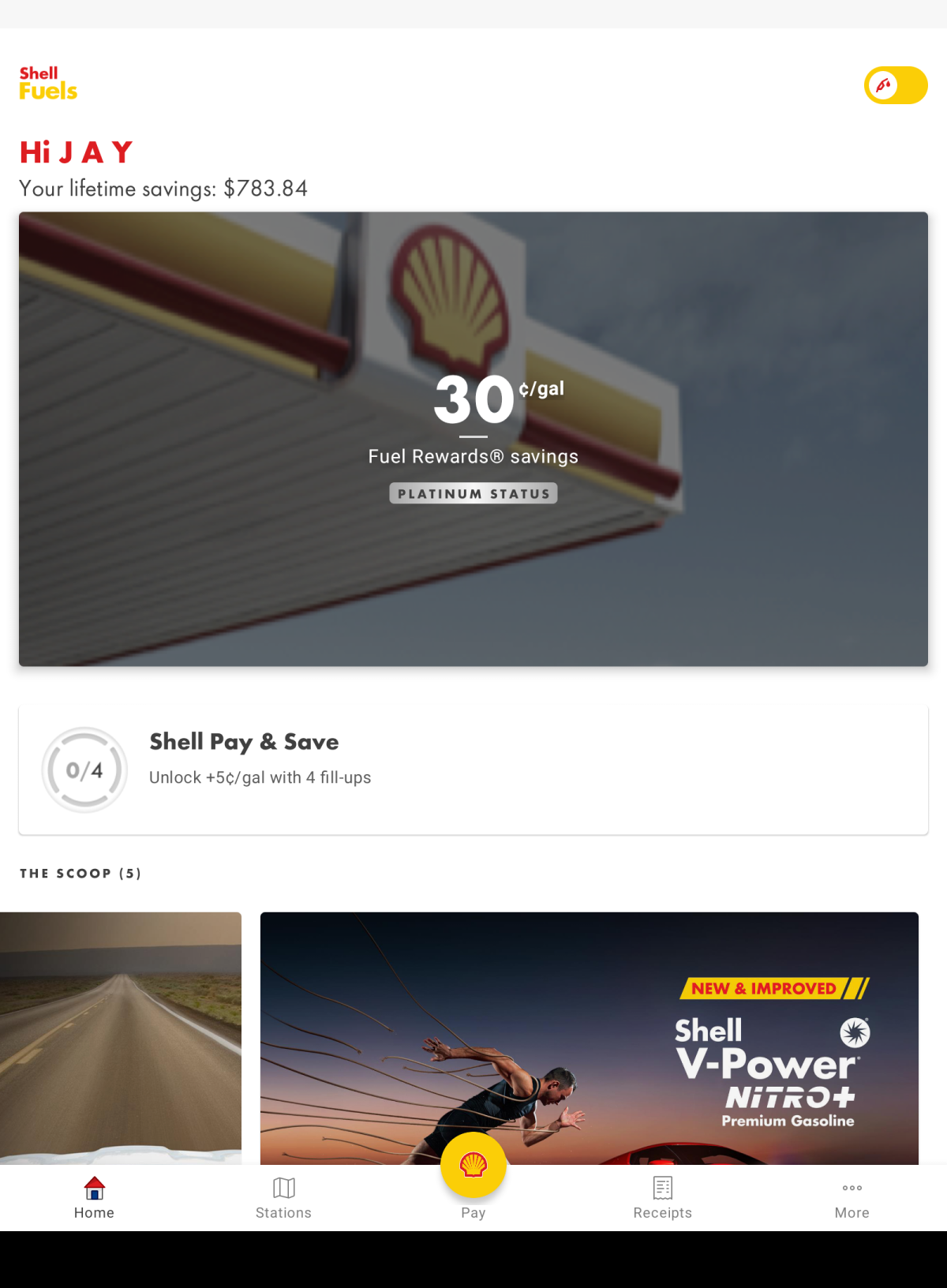Tap the Platinum Status badge
Viewport: 947px width, 1288px height.
click(473, 493)
